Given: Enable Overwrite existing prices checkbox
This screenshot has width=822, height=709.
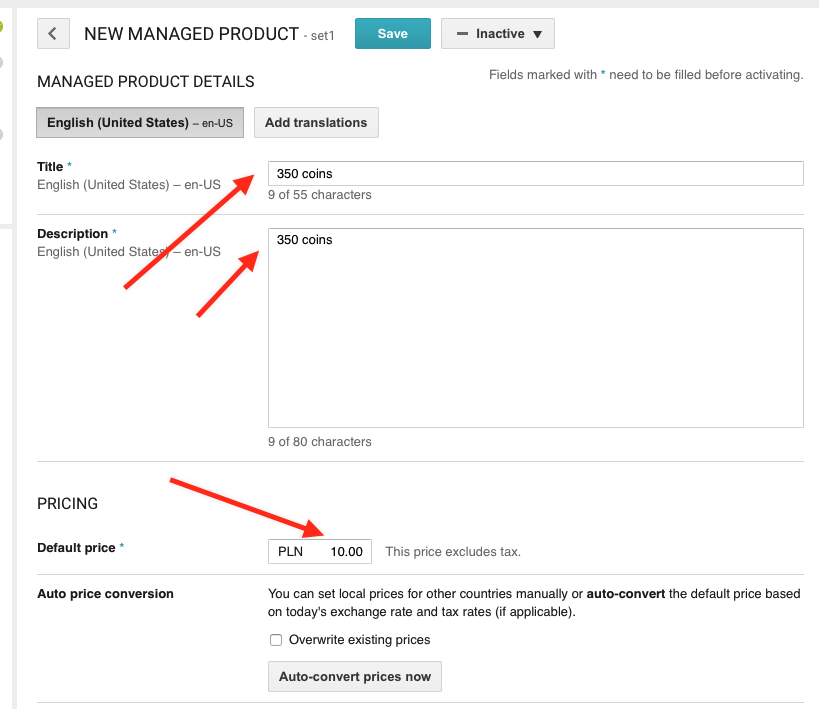Looking at the screenshot, I should 276,640.
